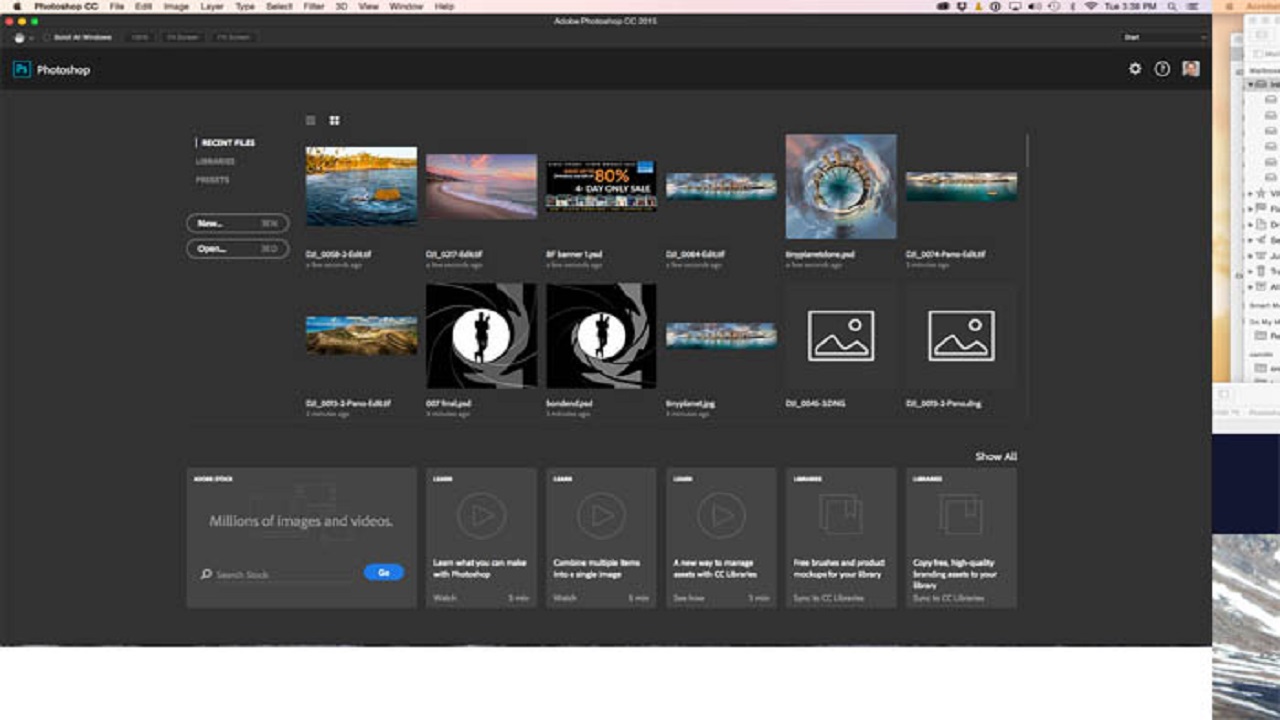Viewport: 1280px width, 720px height.
Task: Open the user profile avatar
Action: point(1190,69)
